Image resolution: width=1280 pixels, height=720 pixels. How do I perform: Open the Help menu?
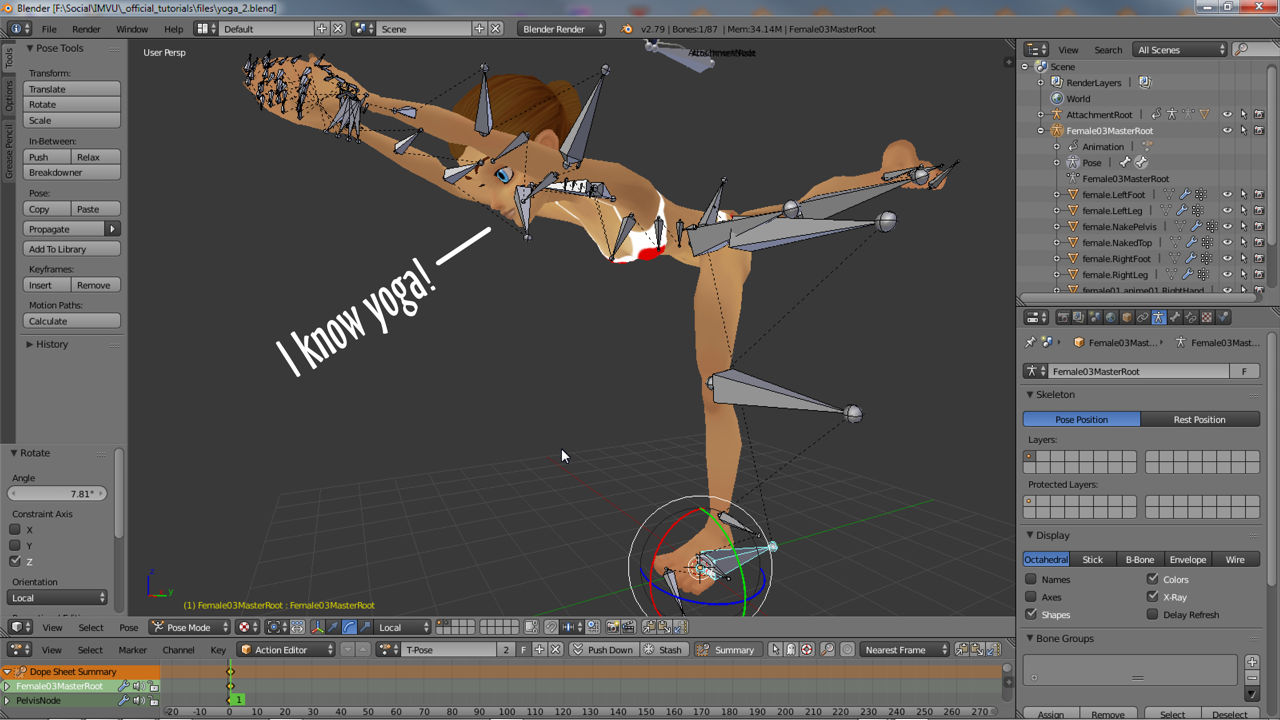coord(173,28)
